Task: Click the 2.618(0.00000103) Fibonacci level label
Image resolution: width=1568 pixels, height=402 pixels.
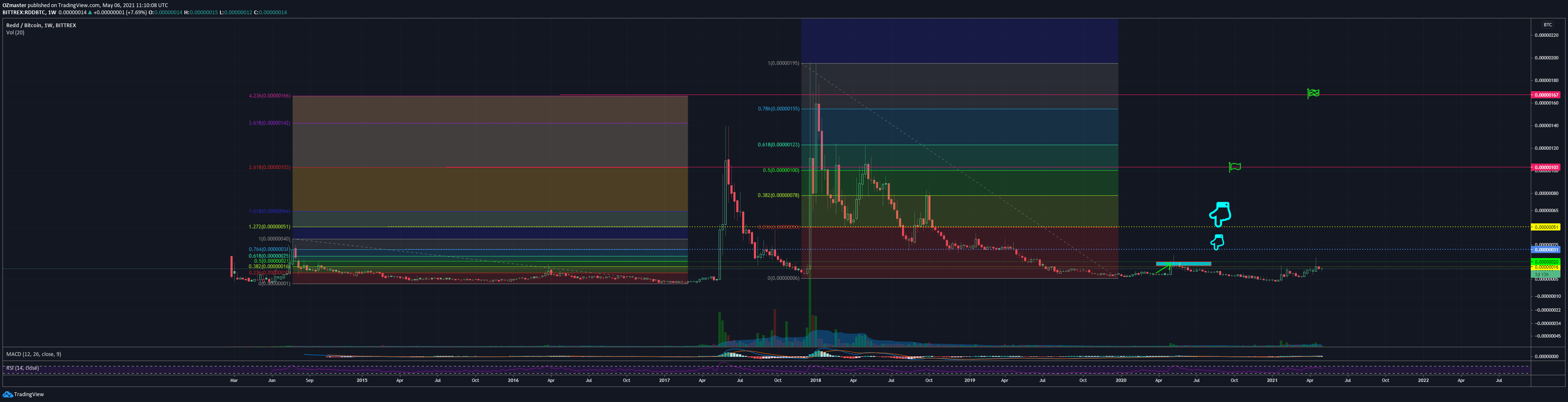Action: 270,167
